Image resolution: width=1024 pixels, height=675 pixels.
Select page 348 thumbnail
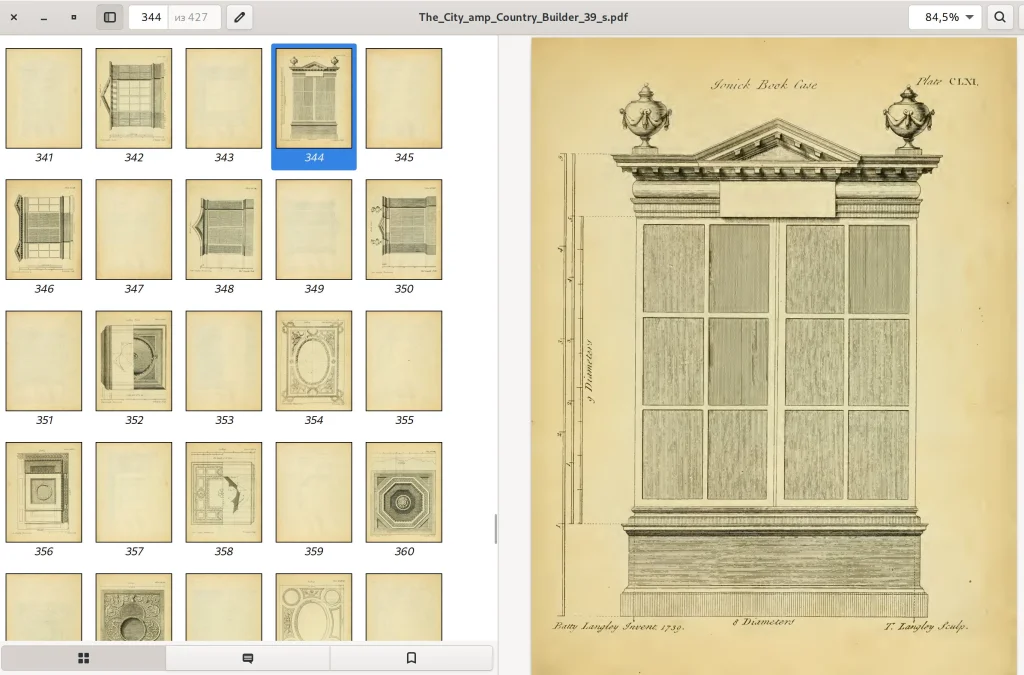tap(224, 229)
